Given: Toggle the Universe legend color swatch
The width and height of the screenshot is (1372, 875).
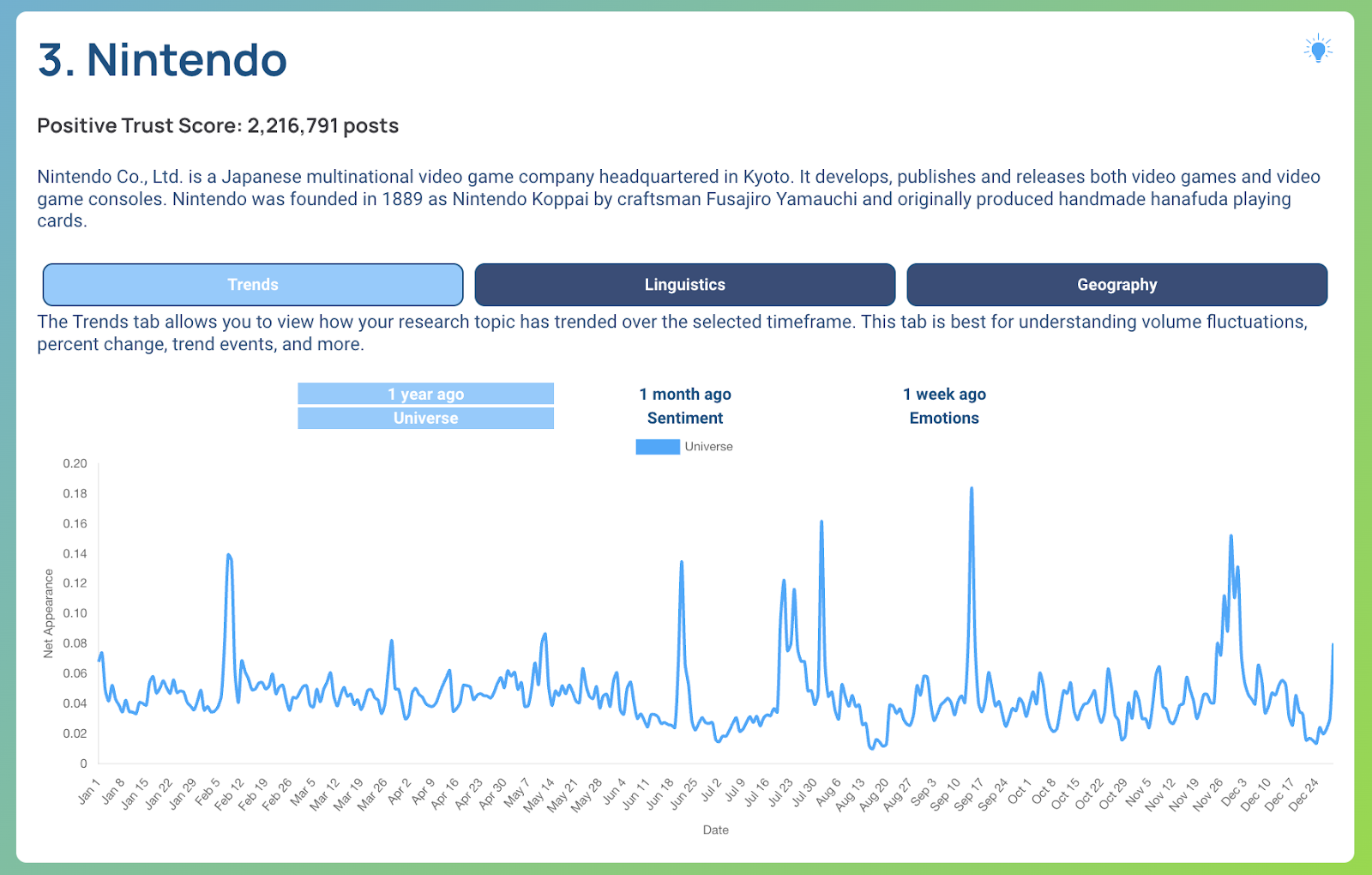Looking at the screenshot, I should tap(657, 447).
